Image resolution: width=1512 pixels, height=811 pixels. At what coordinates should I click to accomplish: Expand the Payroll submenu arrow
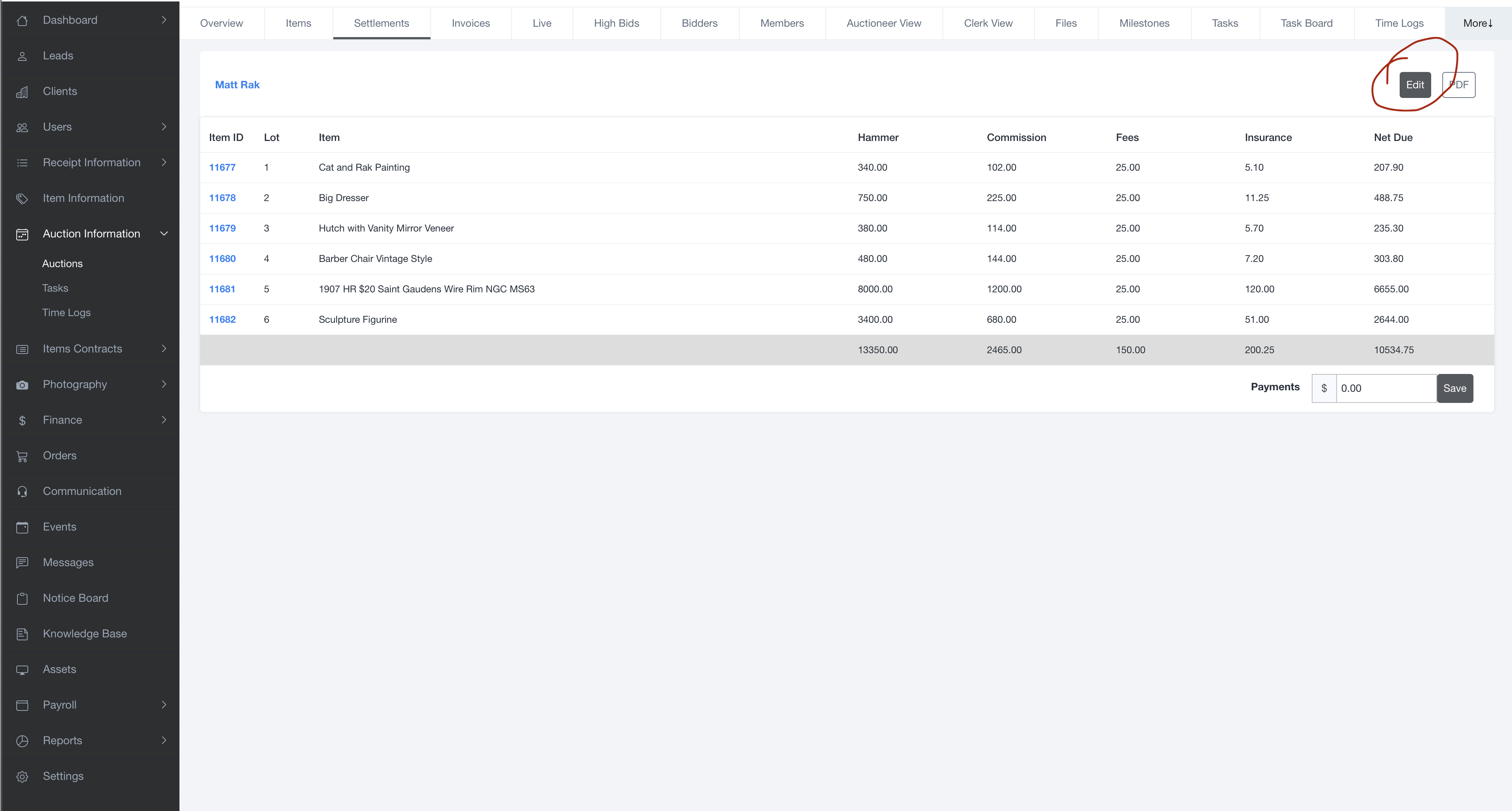tap(164, 705)
